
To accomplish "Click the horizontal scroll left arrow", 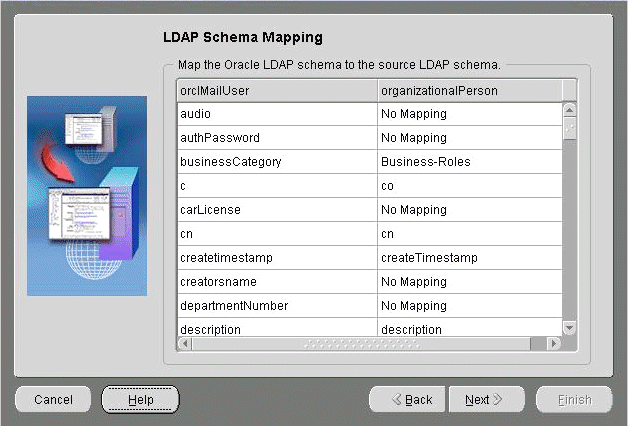I will (x=185, y=344).
